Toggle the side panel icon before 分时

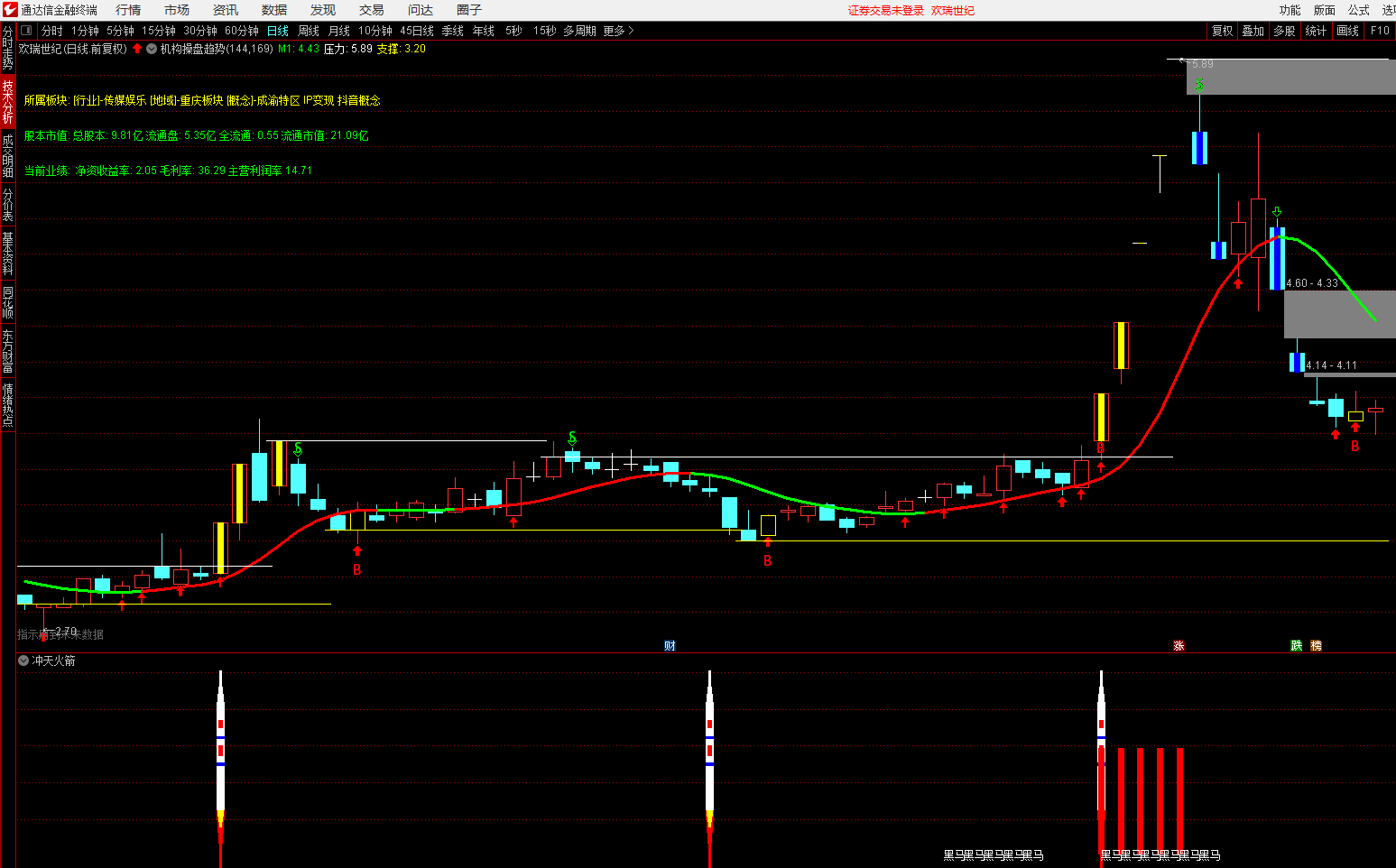pos(25,31)
